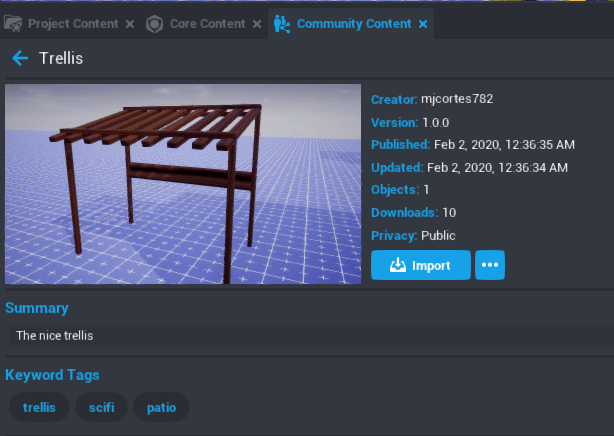Click the summary text 'The nice trellis'

click(55, 336)
